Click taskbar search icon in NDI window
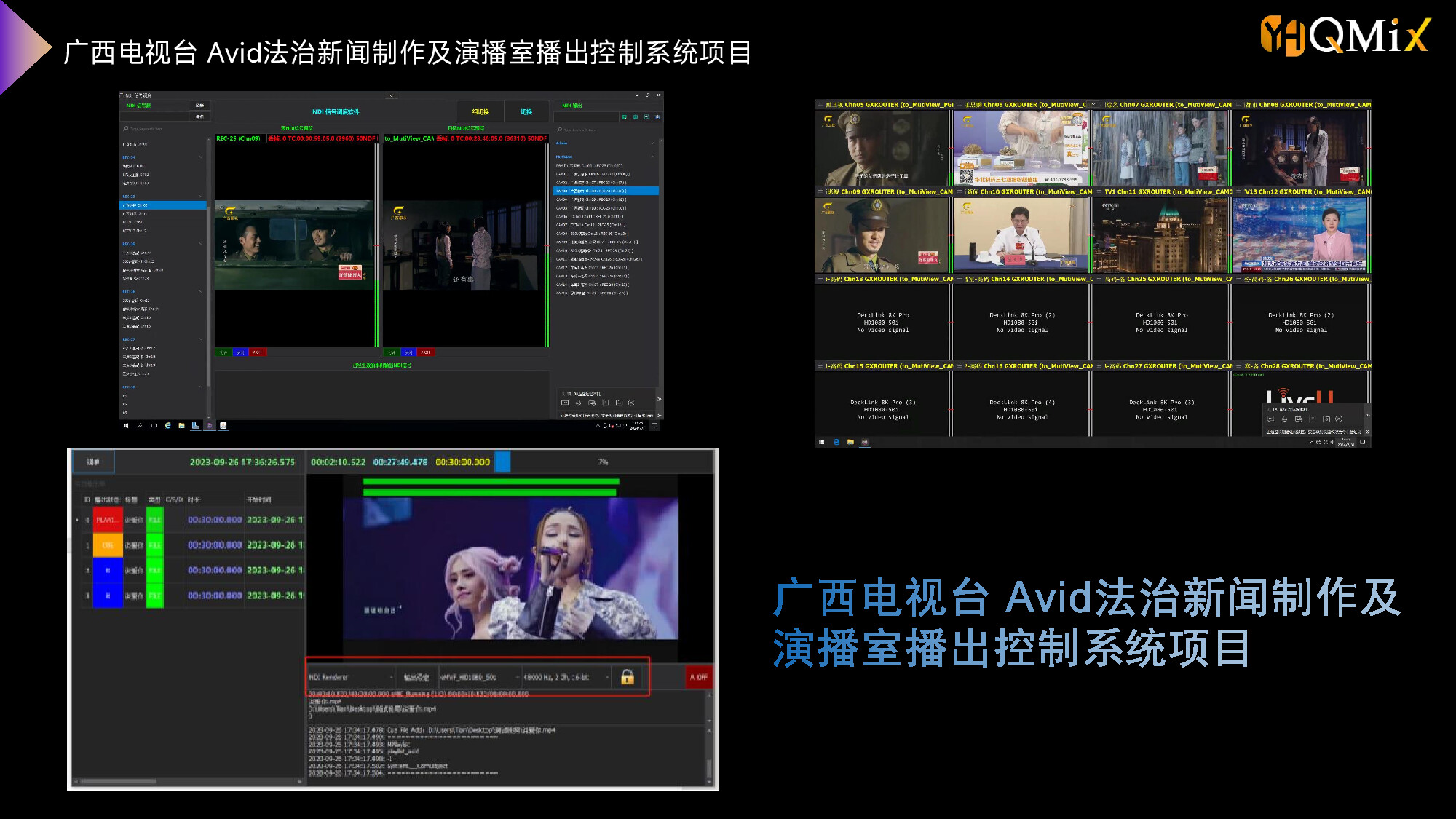 [140, 425]
